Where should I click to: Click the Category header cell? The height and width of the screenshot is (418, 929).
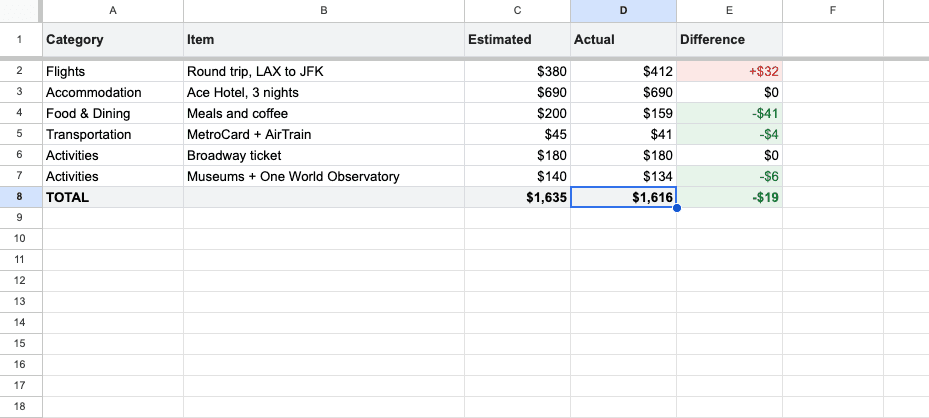(x=113, y=40)
